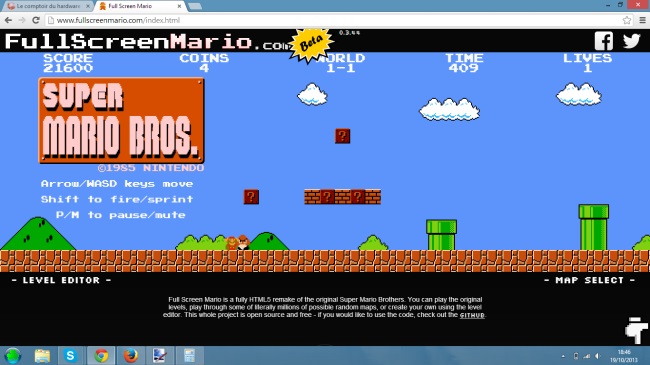Bookmark the page with the star icon
The width and height of the screenshot is (650, 365).
(627, 20)
